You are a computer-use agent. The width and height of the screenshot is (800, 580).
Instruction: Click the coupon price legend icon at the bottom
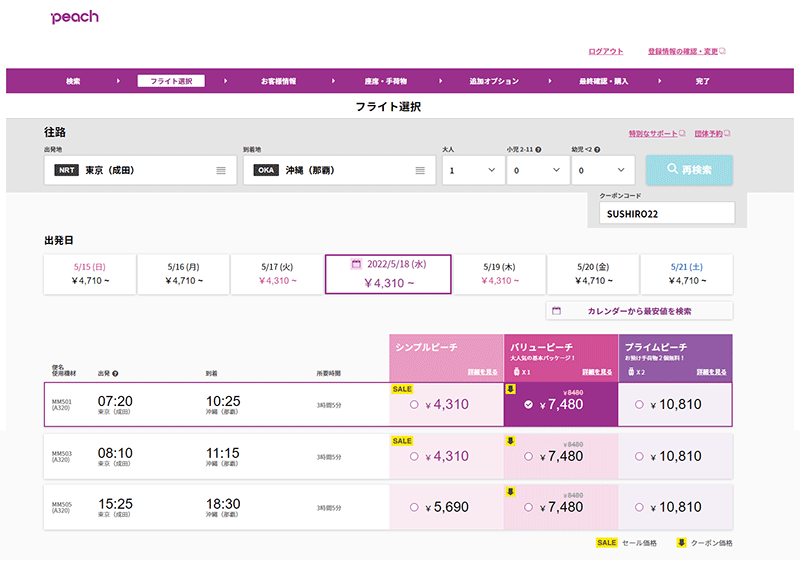[x=681, y=543]
